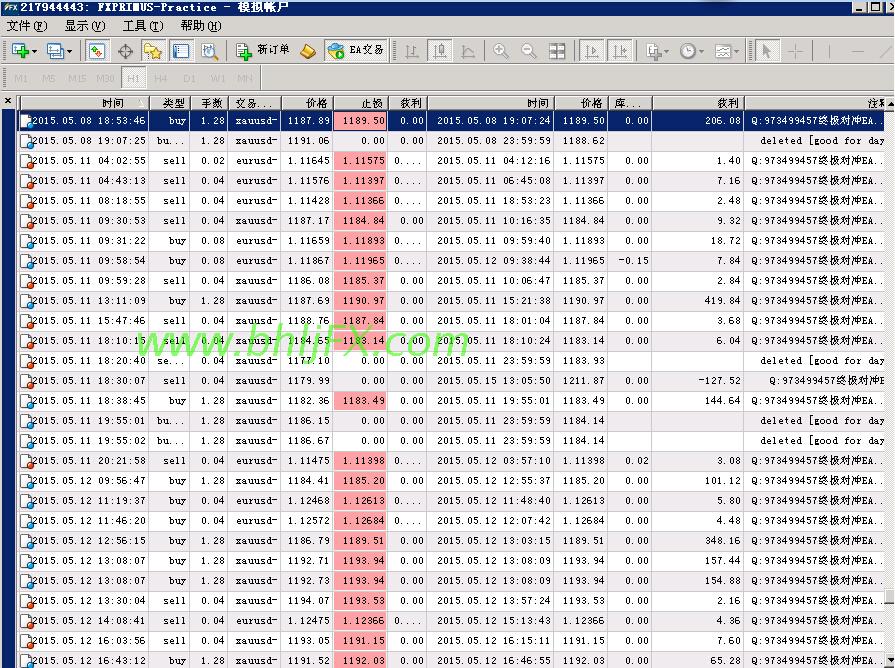Click order icon of row 2015.05.11 04:02:55
895x668 pixels.
pos(26,162)
